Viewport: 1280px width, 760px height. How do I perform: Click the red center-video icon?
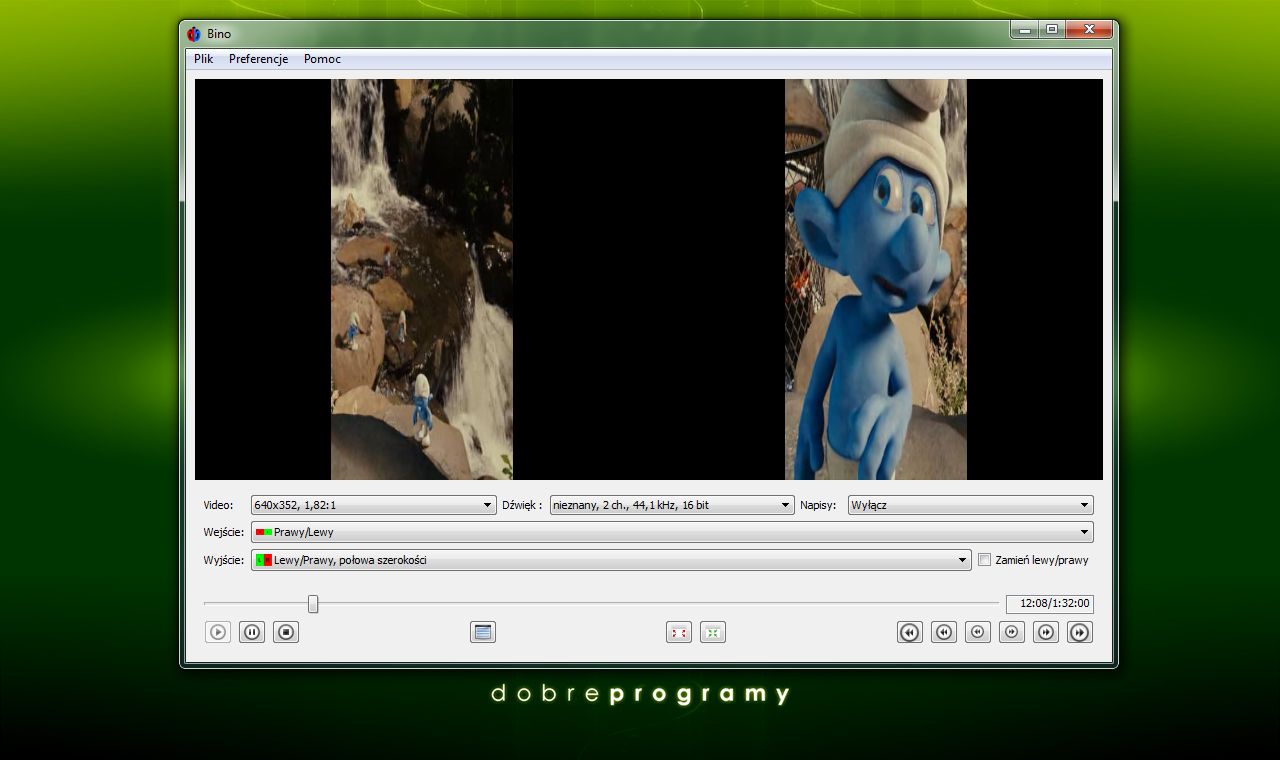679,632
